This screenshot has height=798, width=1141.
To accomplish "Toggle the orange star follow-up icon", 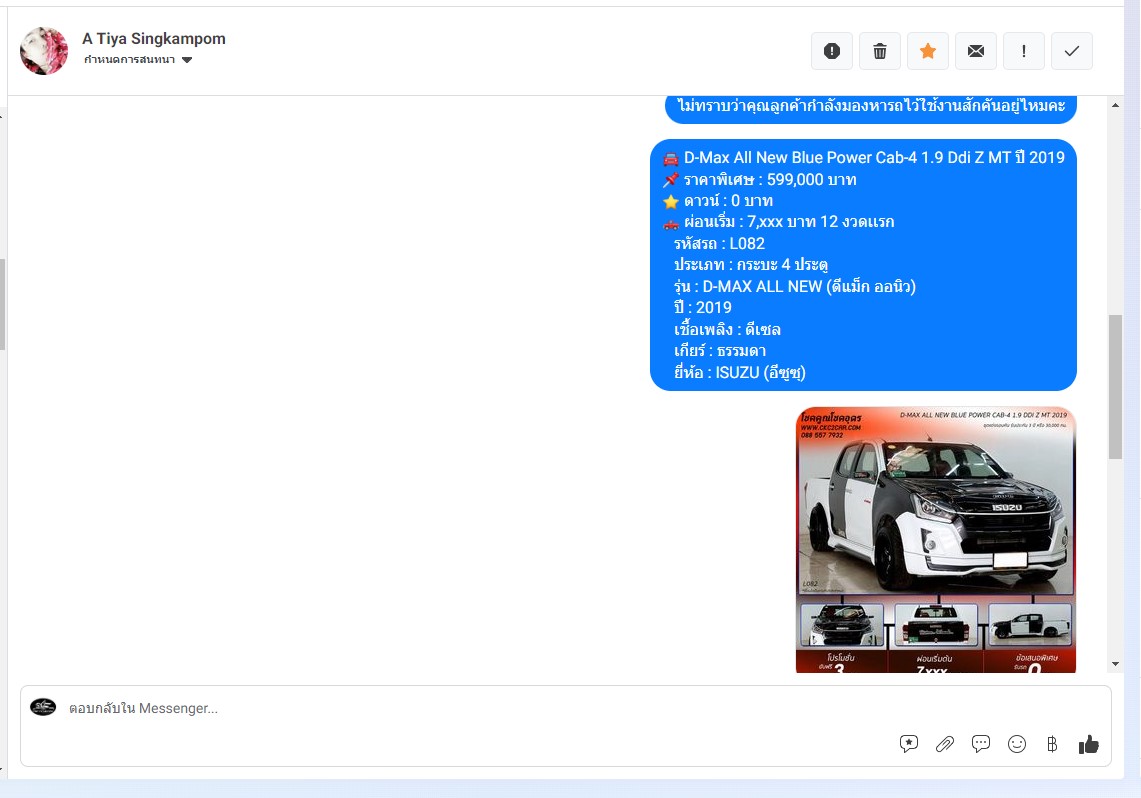I will click(x=928, y=51).
